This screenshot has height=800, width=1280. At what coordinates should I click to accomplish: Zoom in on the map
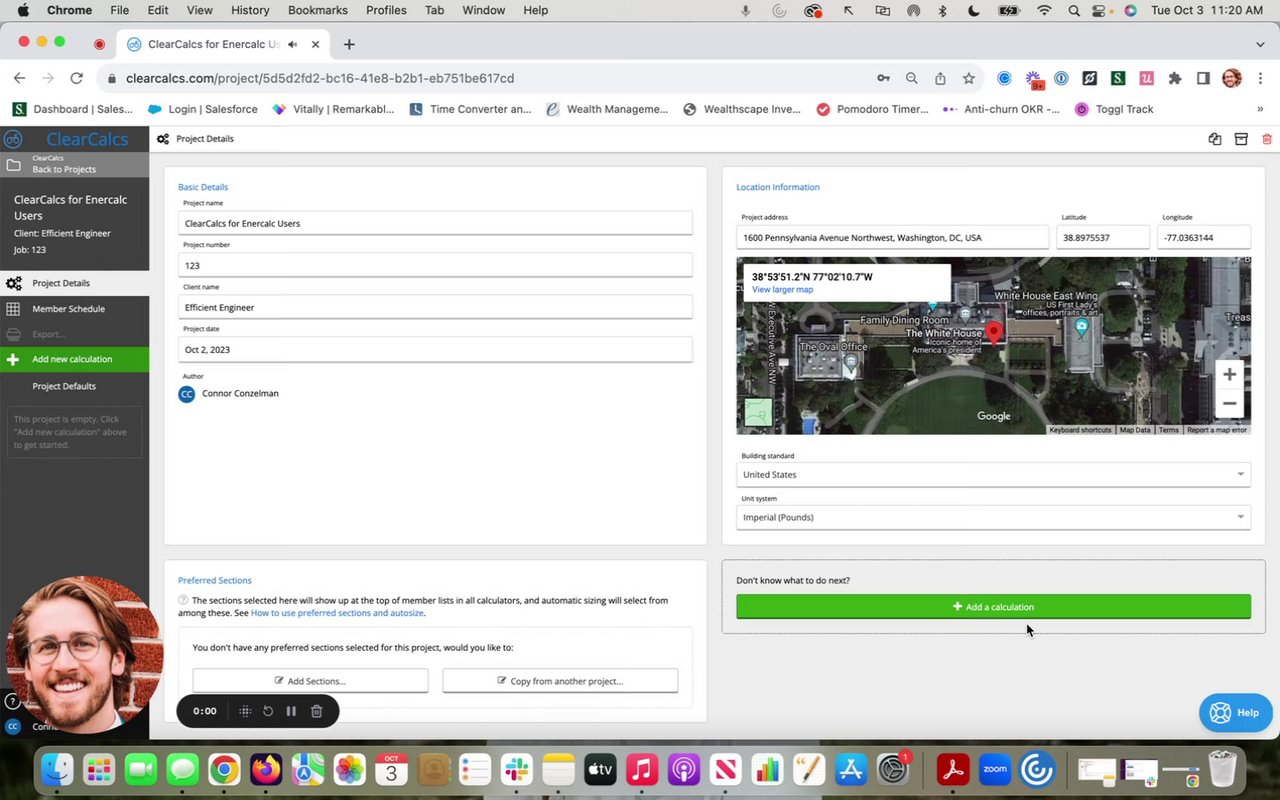pyautogui.click(x=1230, y=374)
